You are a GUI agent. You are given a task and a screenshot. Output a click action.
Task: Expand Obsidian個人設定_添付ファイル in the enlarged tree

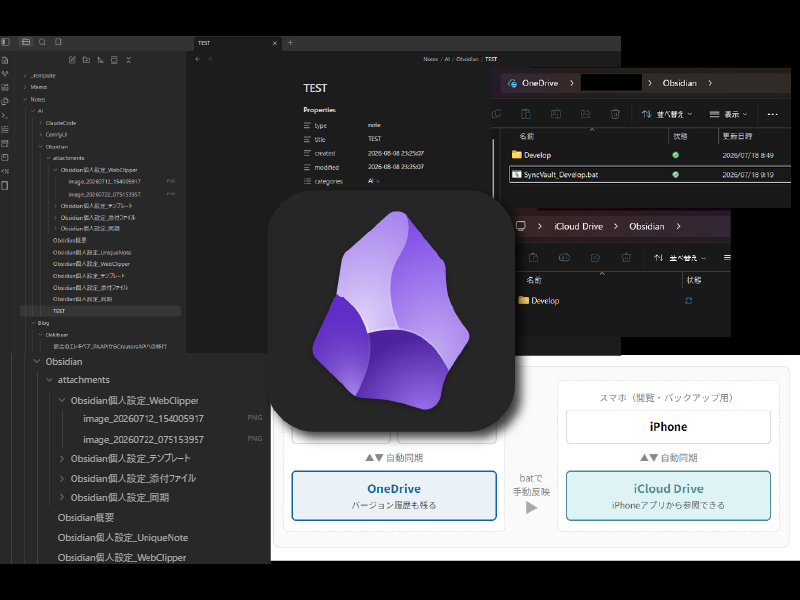[x=62, y=479]
